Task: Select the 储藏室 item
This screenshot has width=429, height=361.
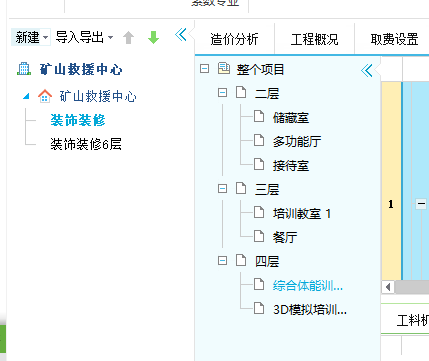Action: click(x=291, y=118)
